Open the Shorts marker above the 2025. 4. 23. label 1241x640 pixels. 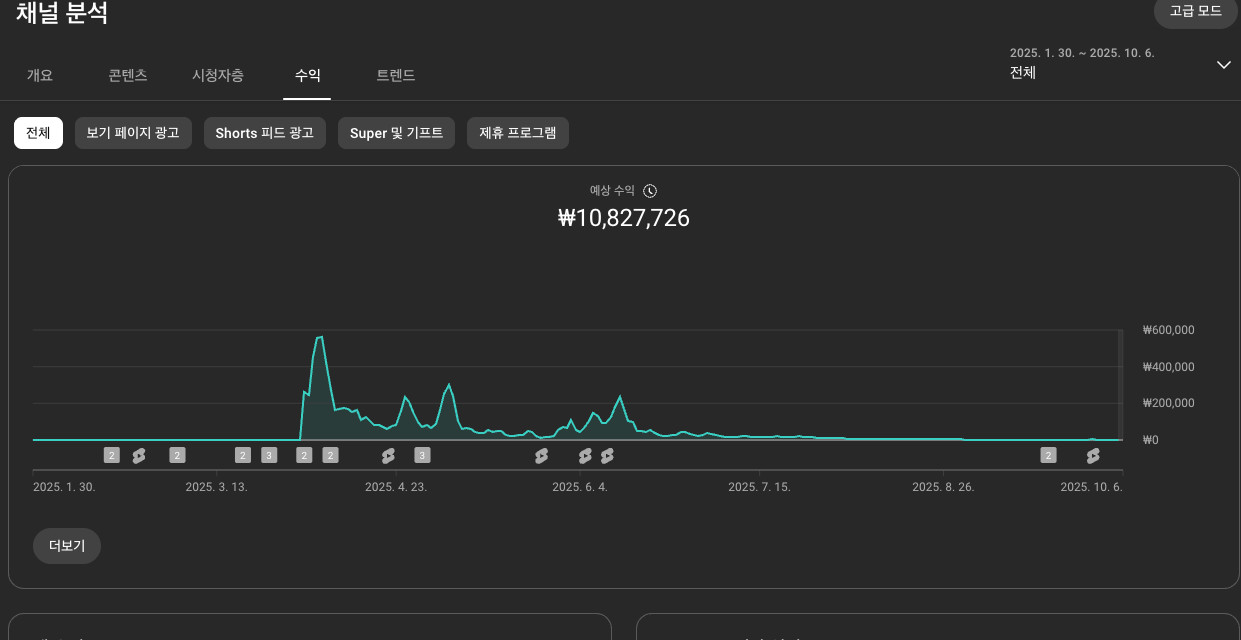point(388,456)
